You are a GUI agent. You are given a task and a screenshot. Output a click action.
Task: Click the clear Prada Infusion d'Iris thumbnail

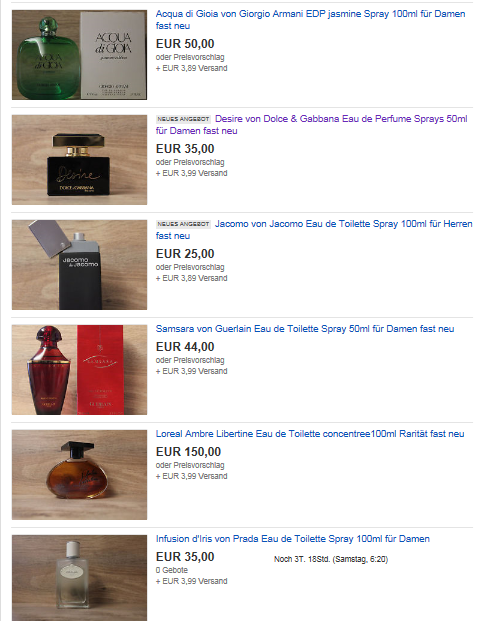click(x=79, y=577)
